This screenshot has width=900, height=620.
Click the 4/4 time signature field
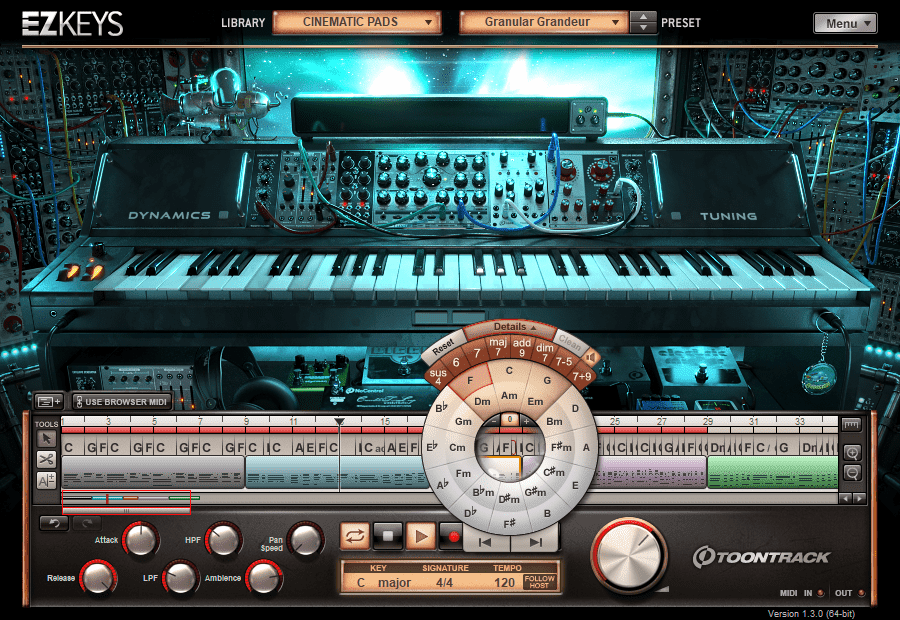[x=444, y=582]
